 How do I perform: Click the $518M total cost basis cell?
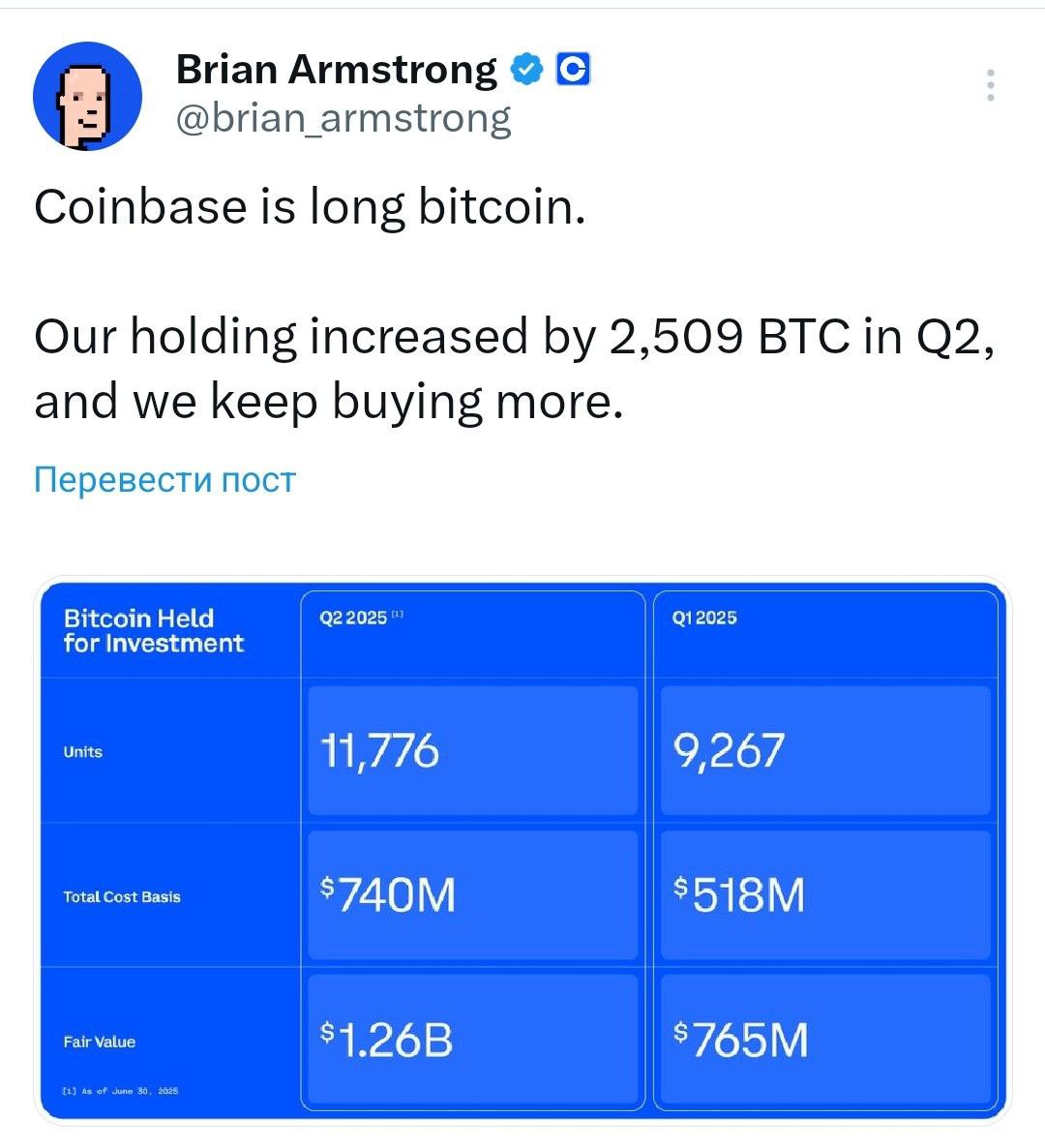coord(825,894)
